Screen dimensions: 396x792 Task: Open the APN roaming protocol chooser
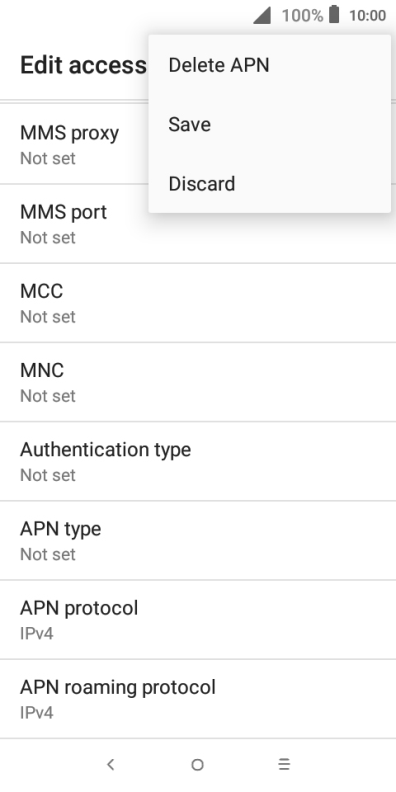pos(198,699)
